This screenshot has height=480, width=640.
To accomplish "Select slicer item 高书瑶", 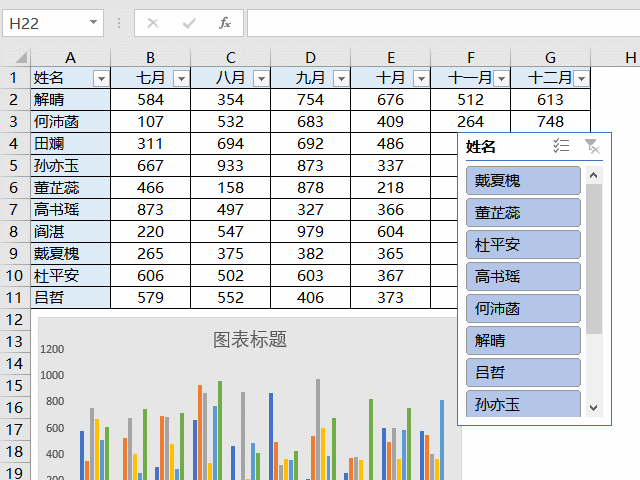I will (x=523, y=276).
